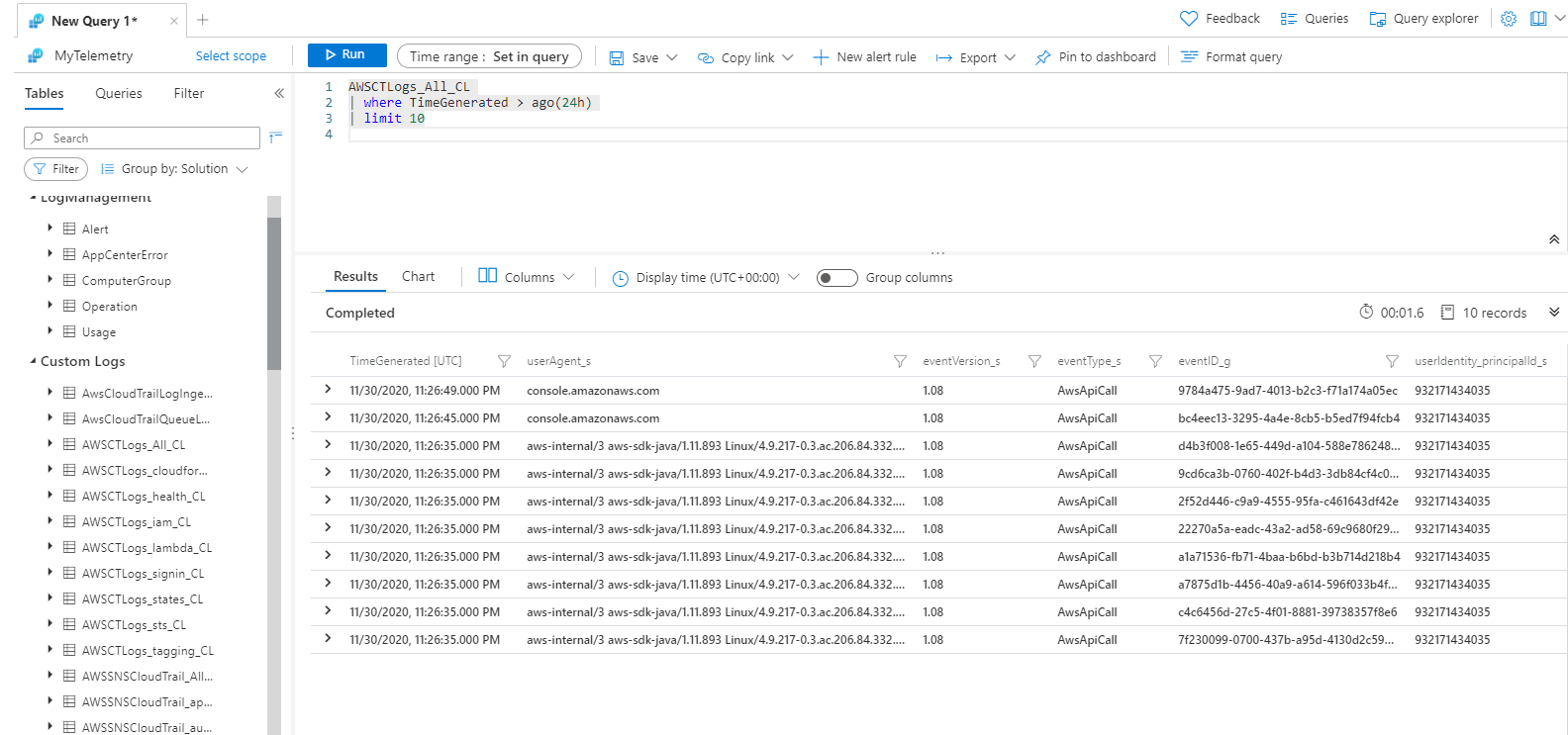Viewport: 1568px width, 735px height.
Task: Open the Queries list icon in header
Action: point(1289,19)
